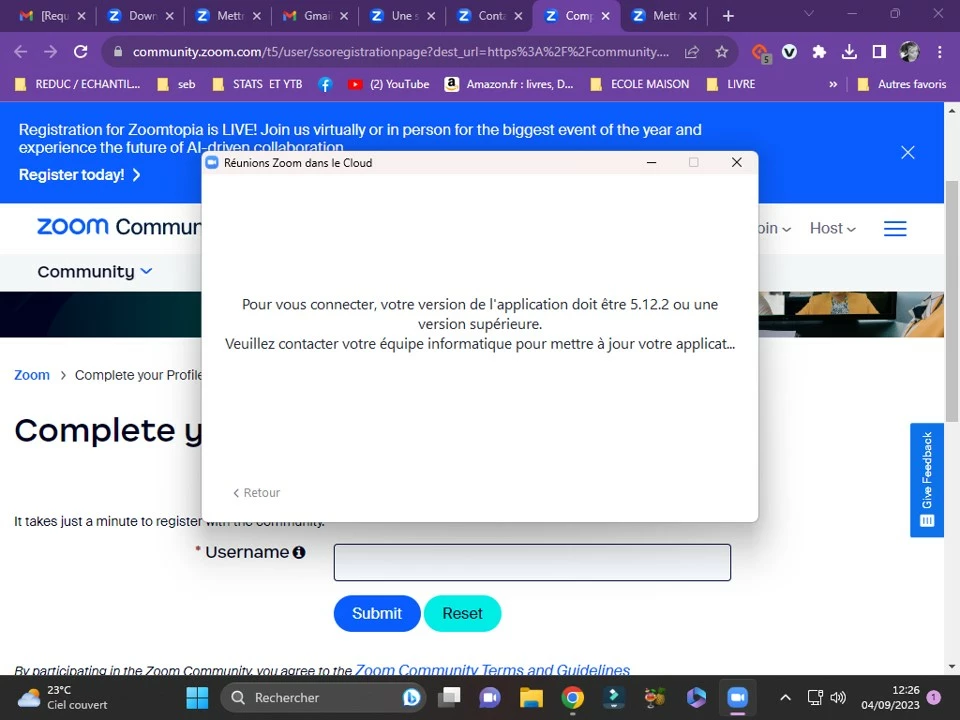960x720 pixels.
Task: Click the page vertical scrollbar thumb
Action: click(x=951, y=300)
